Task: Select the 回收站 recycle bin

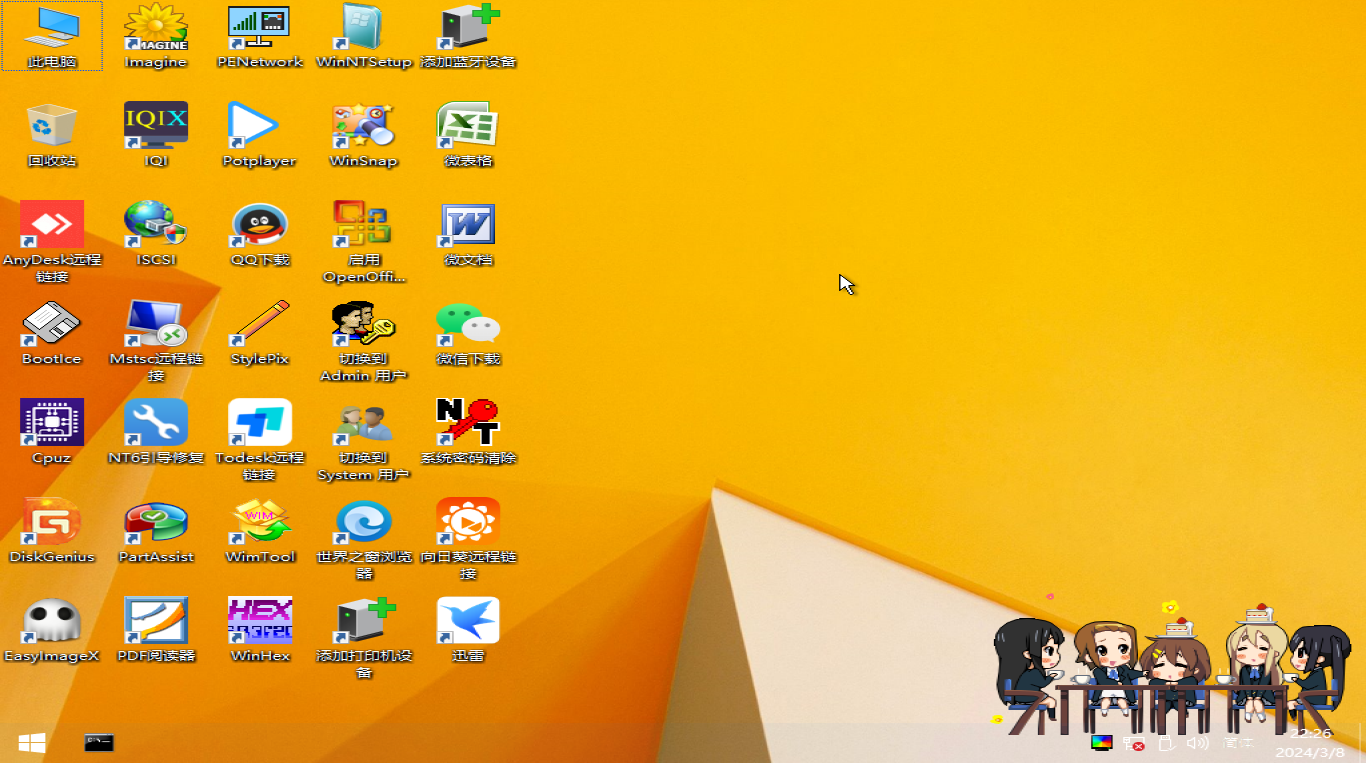Action: click(52, 135)
